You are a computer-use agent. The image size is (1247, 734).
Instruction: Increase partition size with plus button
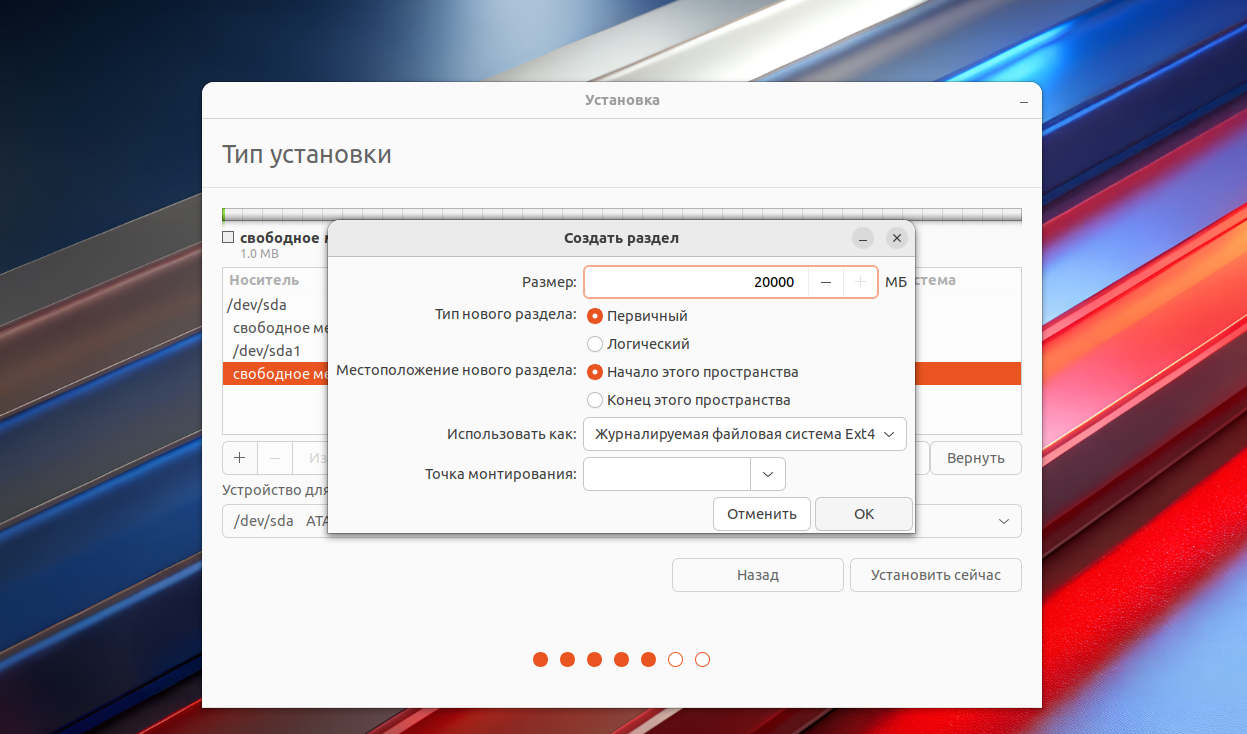coord(860,283)
